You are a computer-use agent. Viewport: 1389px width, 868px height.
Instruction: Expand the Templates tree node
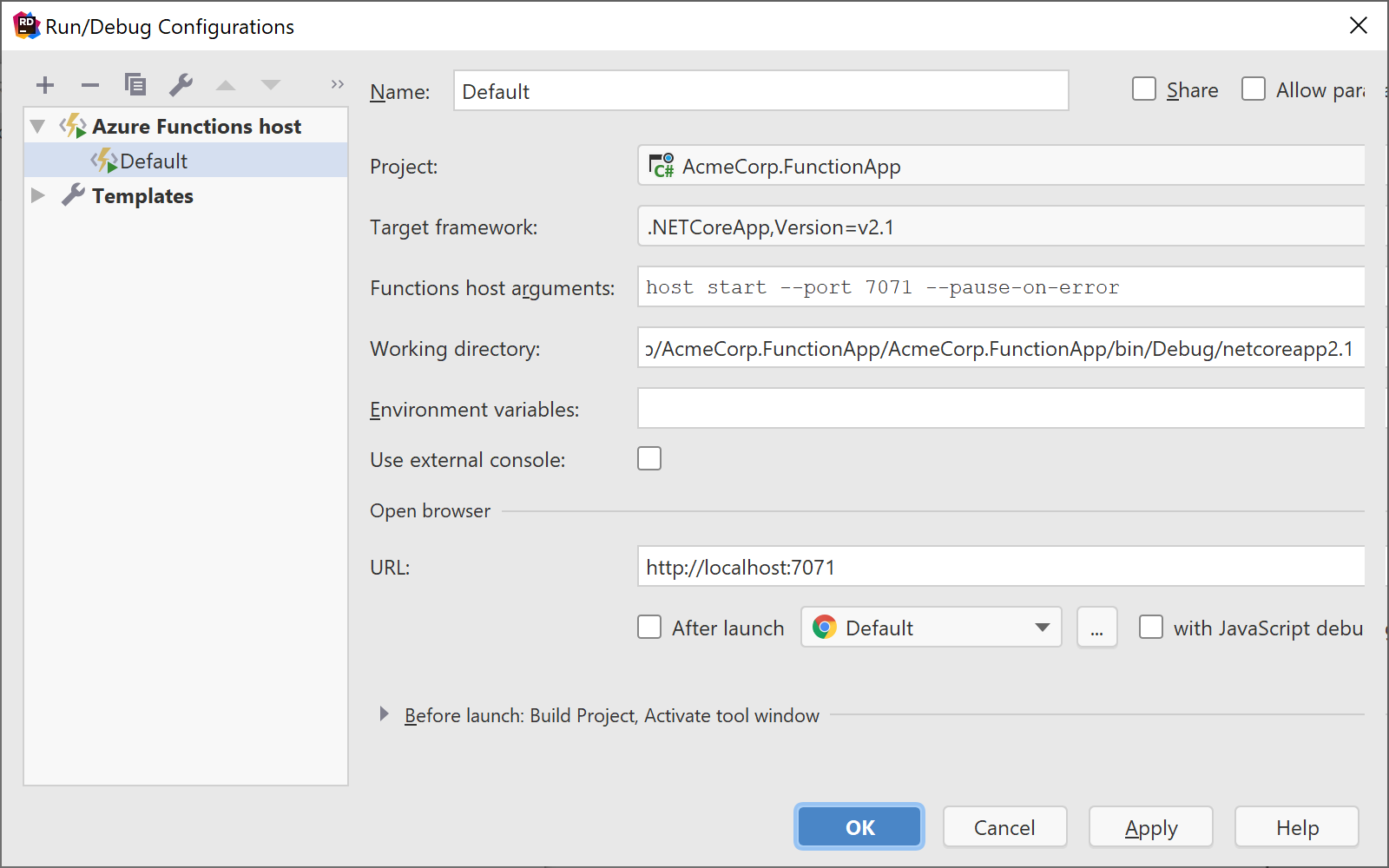click(x=37, y=195)
